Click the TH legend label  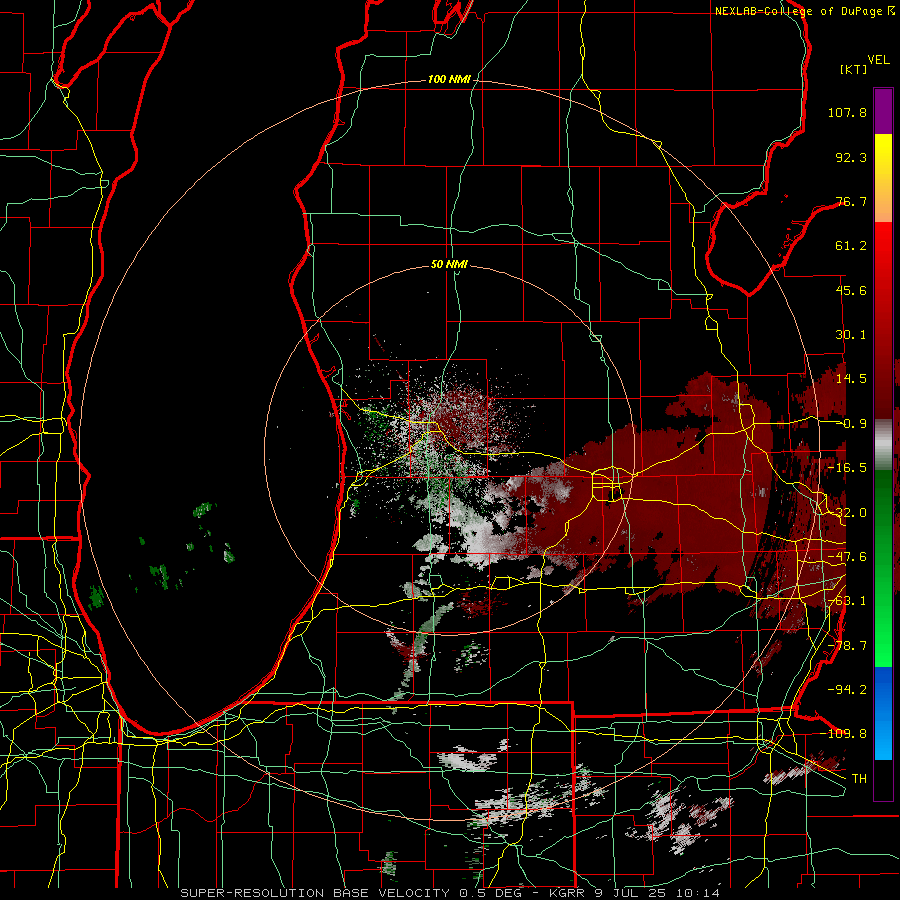tap(859, 779)
